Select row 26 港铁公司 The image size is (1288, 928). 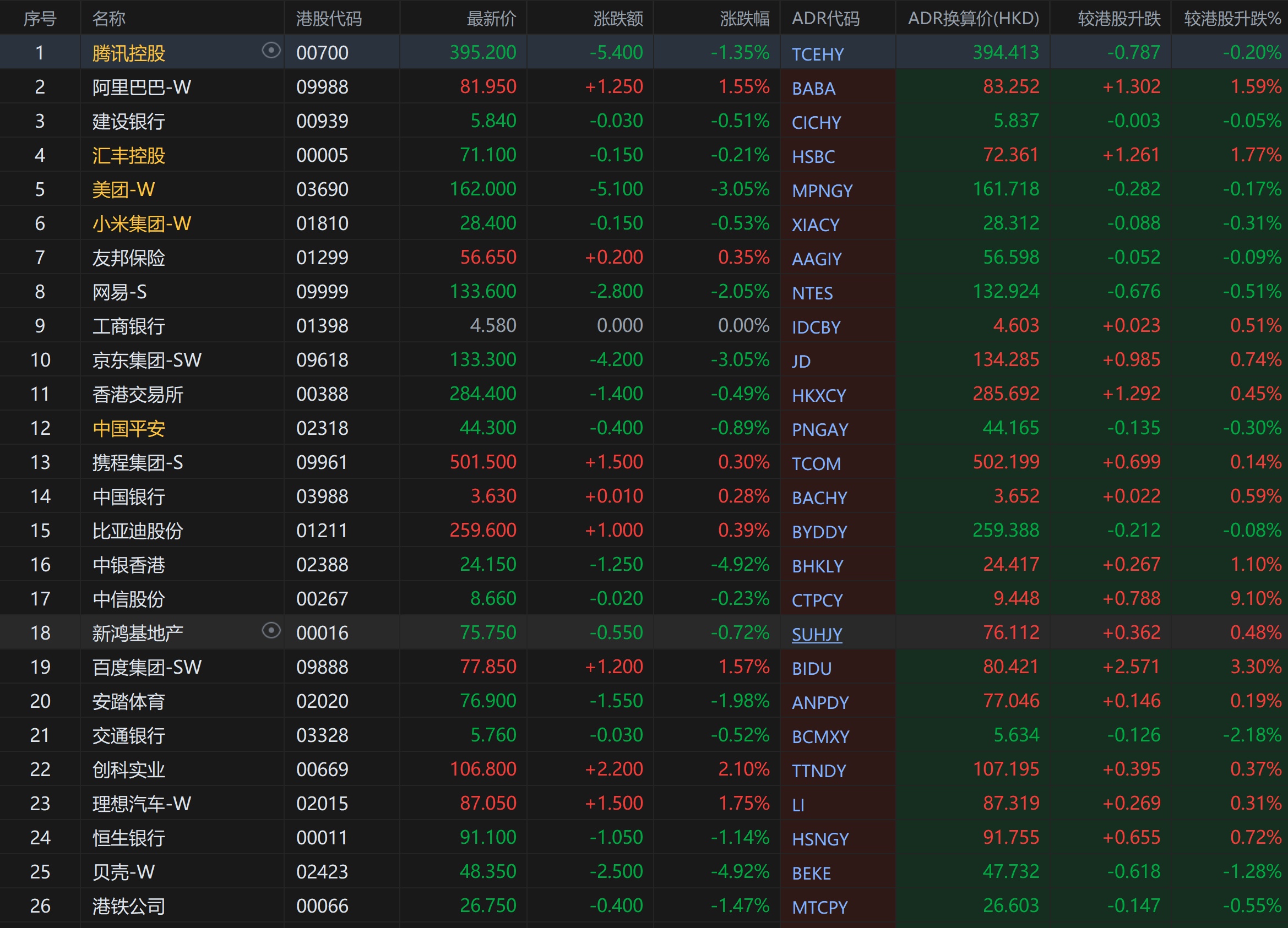[128, 906]
